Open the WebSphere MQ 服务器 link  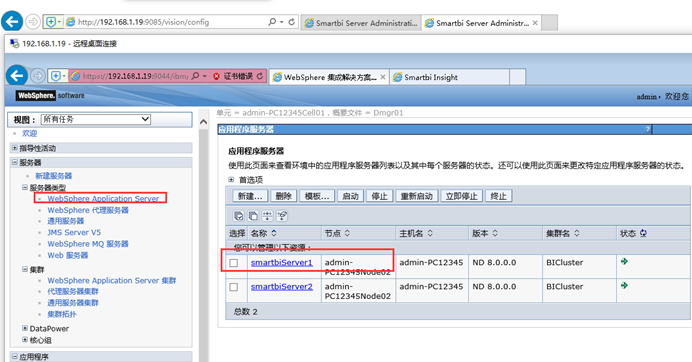pos(88,244)
